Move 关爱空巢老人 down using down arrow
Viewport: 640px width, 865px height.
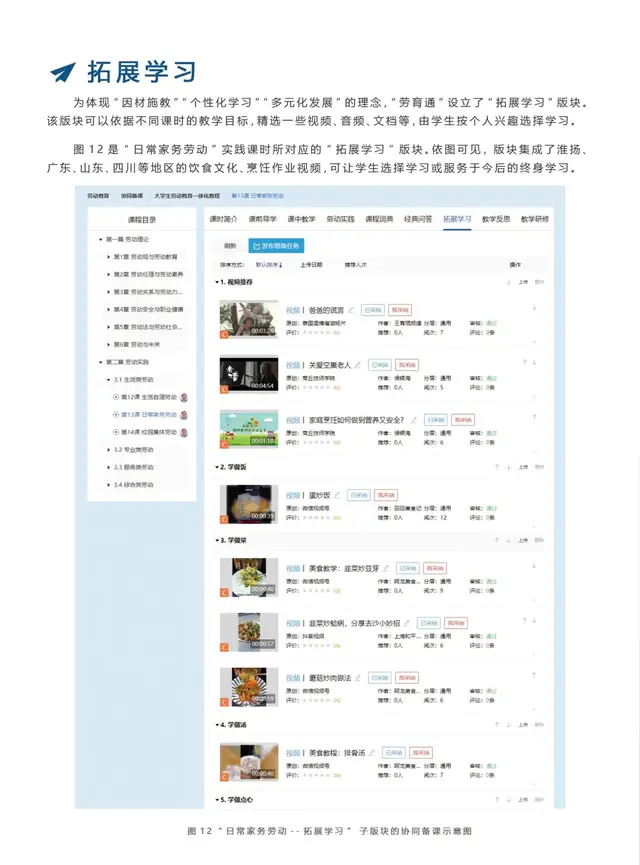point(534,362)
